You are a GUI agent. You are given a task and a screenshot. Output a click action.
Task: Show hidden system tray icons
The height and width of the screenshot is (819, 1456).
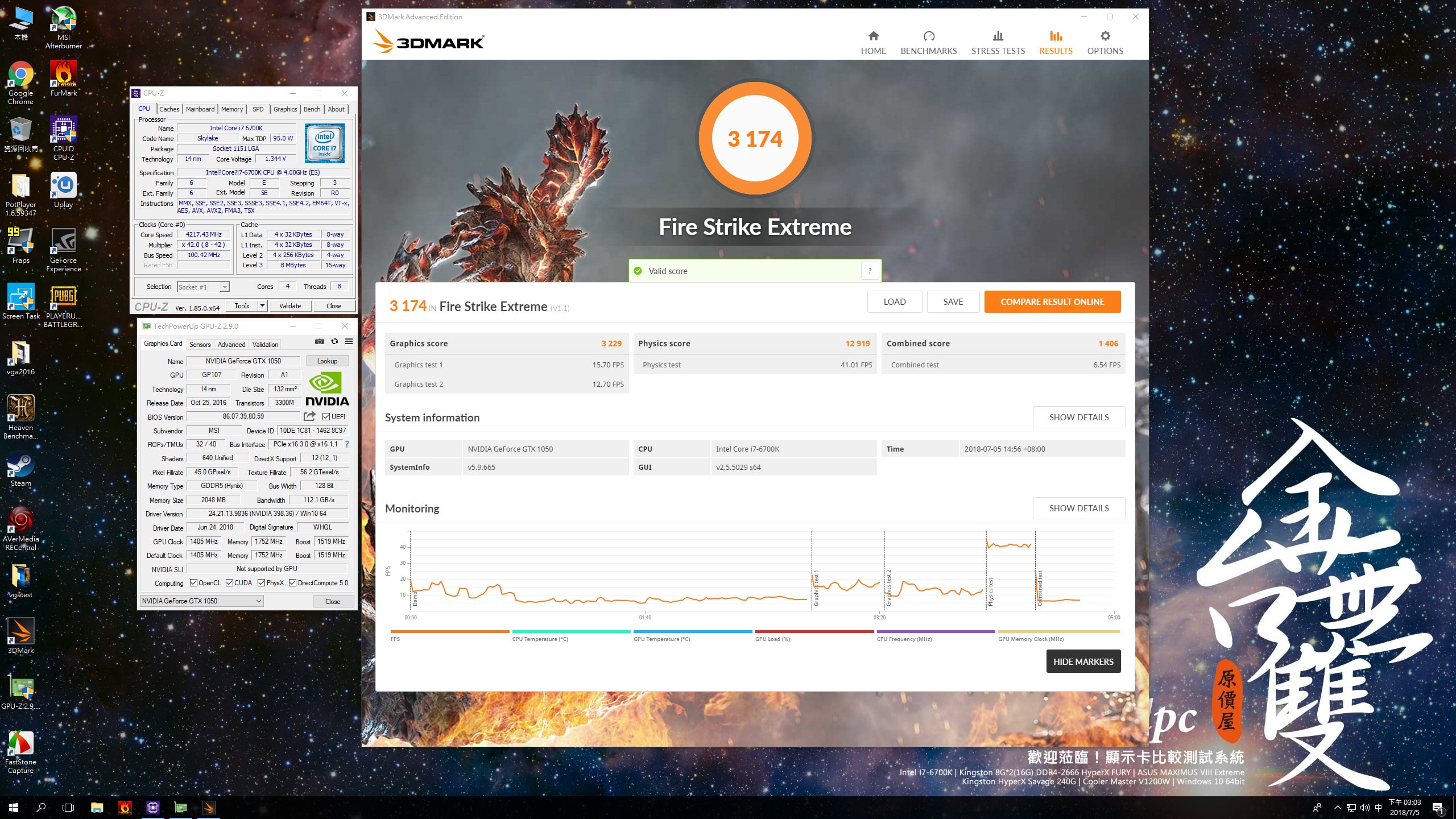point(1337,808)
